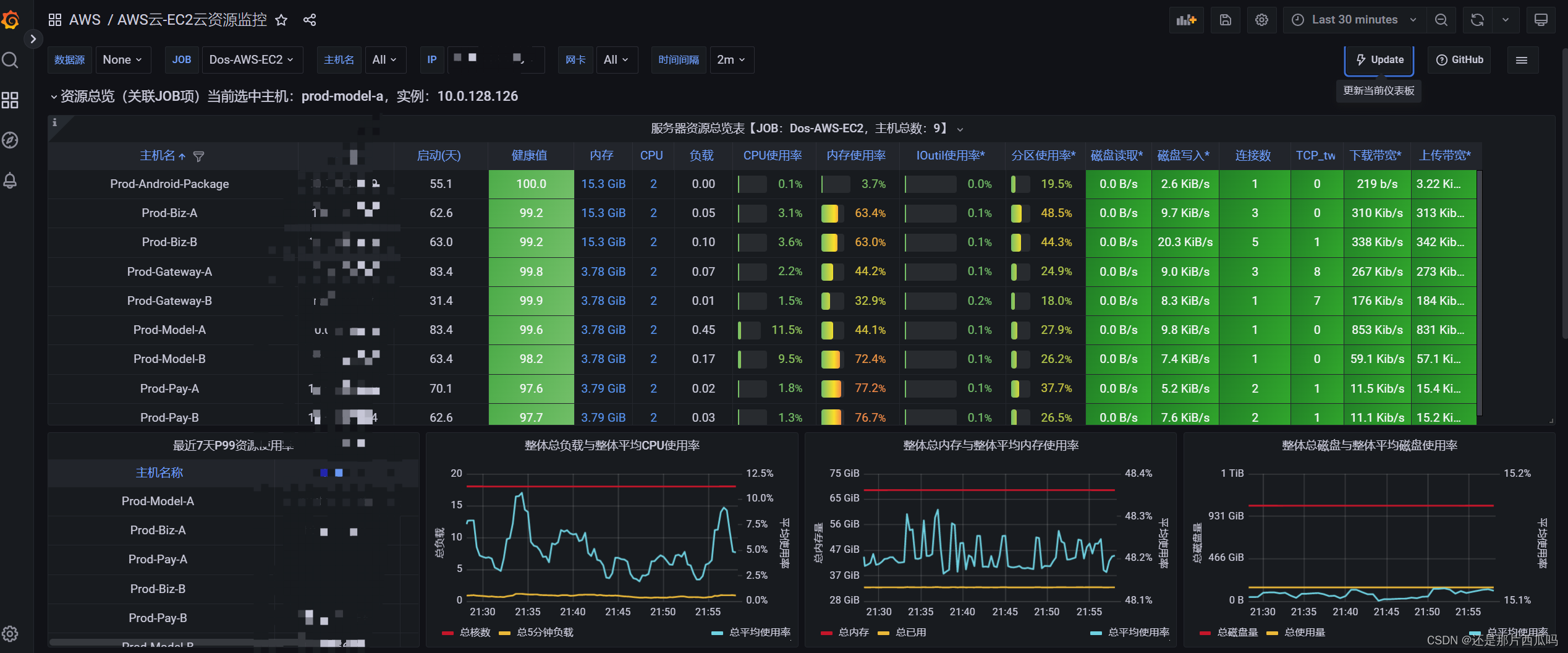Click the AWS云-EC2云资源监控 dashboard title
Screen dimensions: 1568x653
pos(192,20)
